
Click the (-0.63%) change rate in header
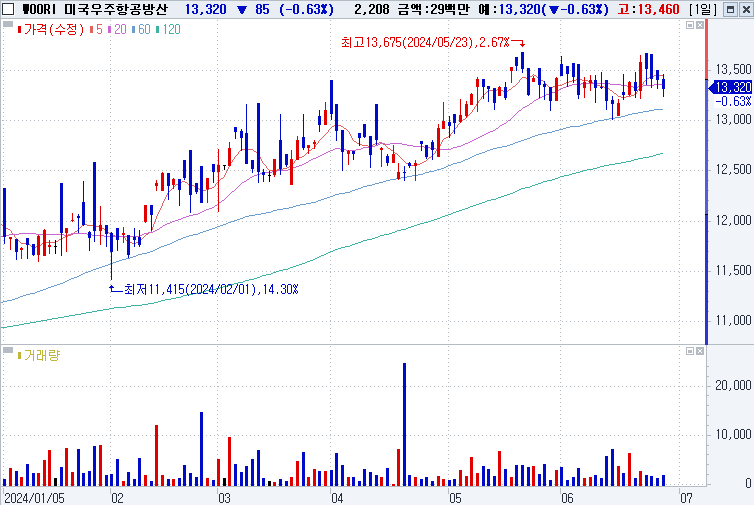tap(306, 9)
